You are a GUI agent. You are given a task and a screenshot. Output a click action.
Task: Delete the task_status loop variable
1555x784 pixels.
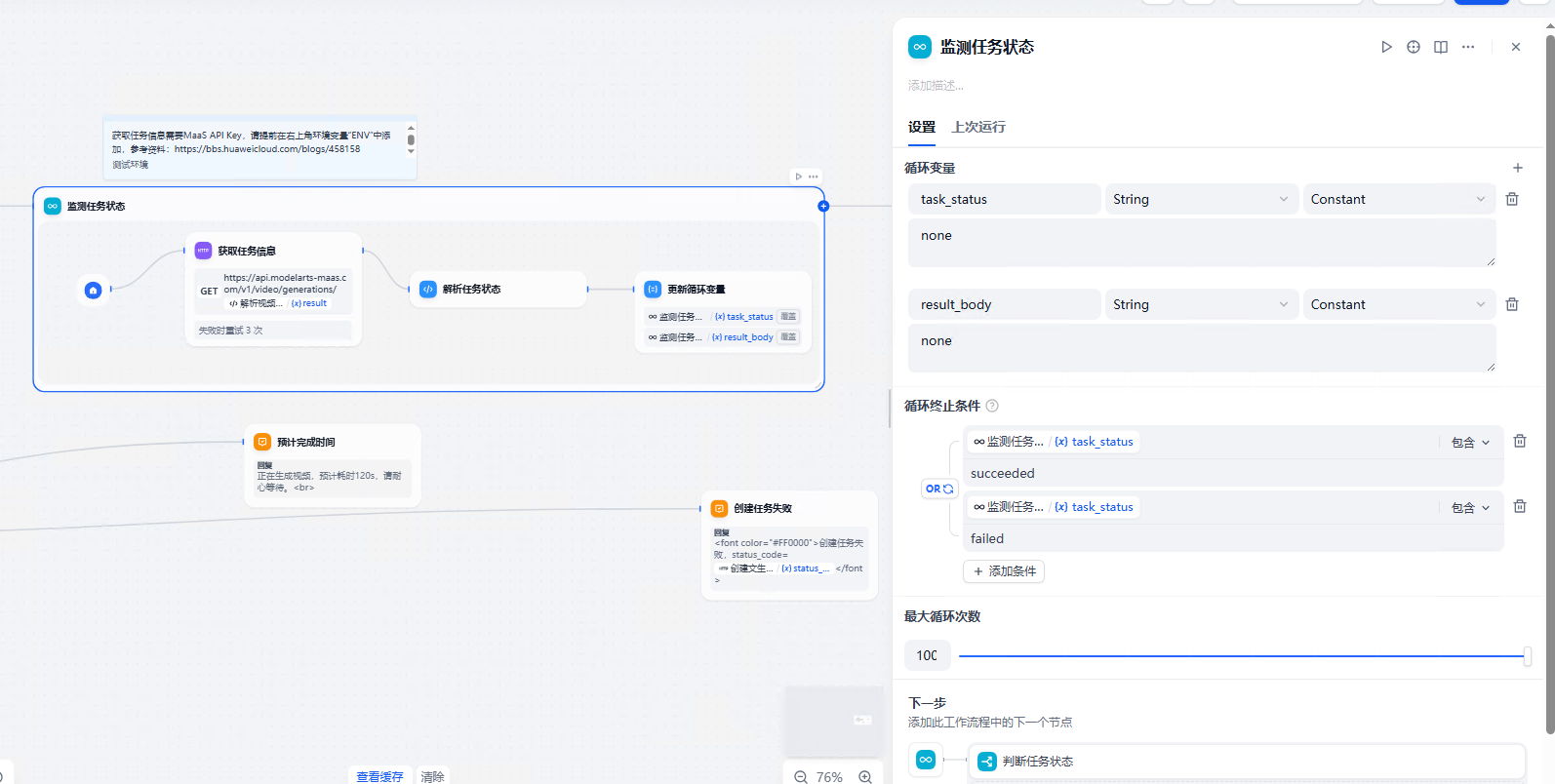point(1512,199)
